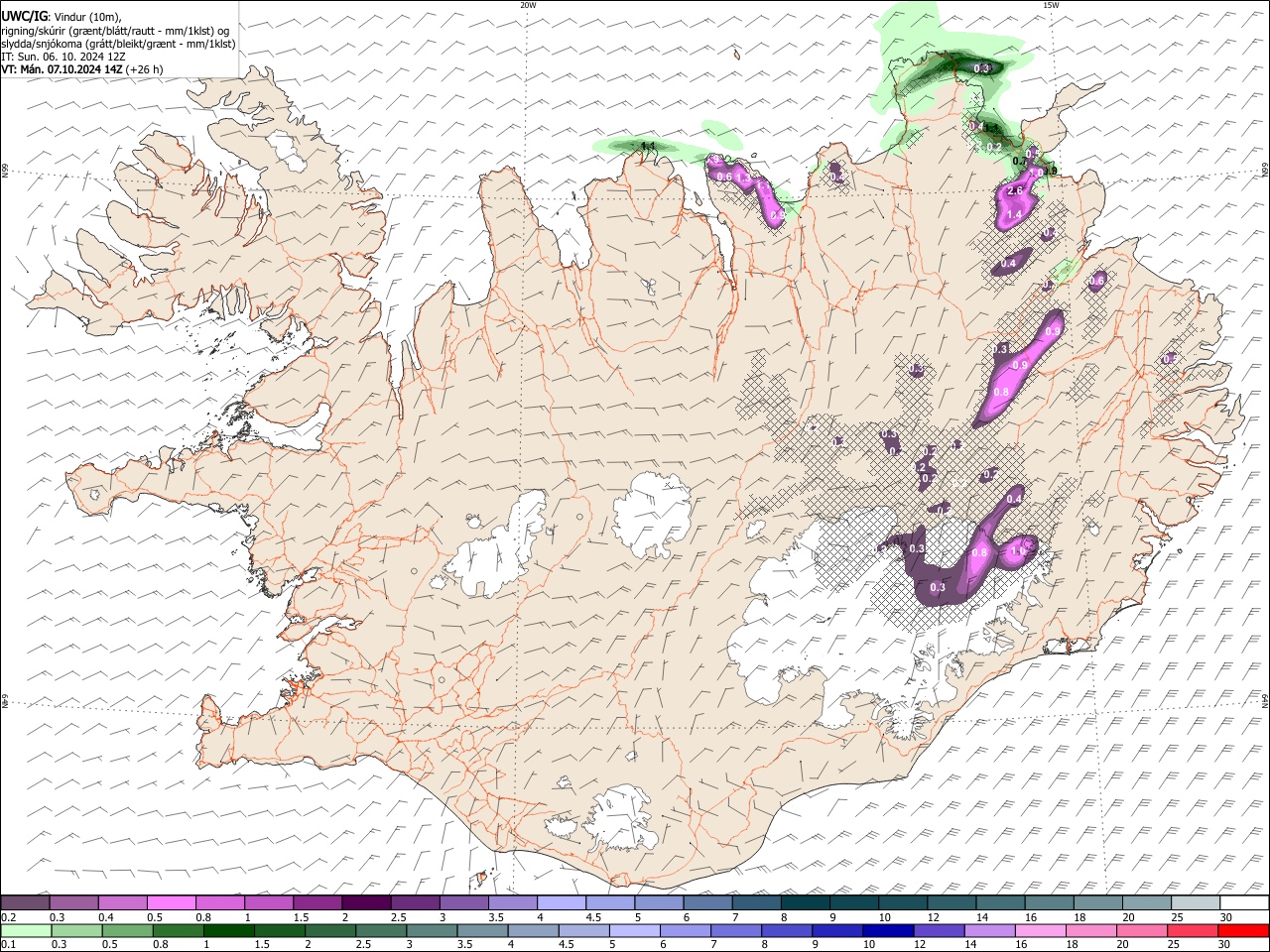Image resolution: width=1270 pixels, height=952 pixels.
Task: Pick the lavender 4 swatch in the upper legend row
Action: pyautogui.click(x=561, y=902)
